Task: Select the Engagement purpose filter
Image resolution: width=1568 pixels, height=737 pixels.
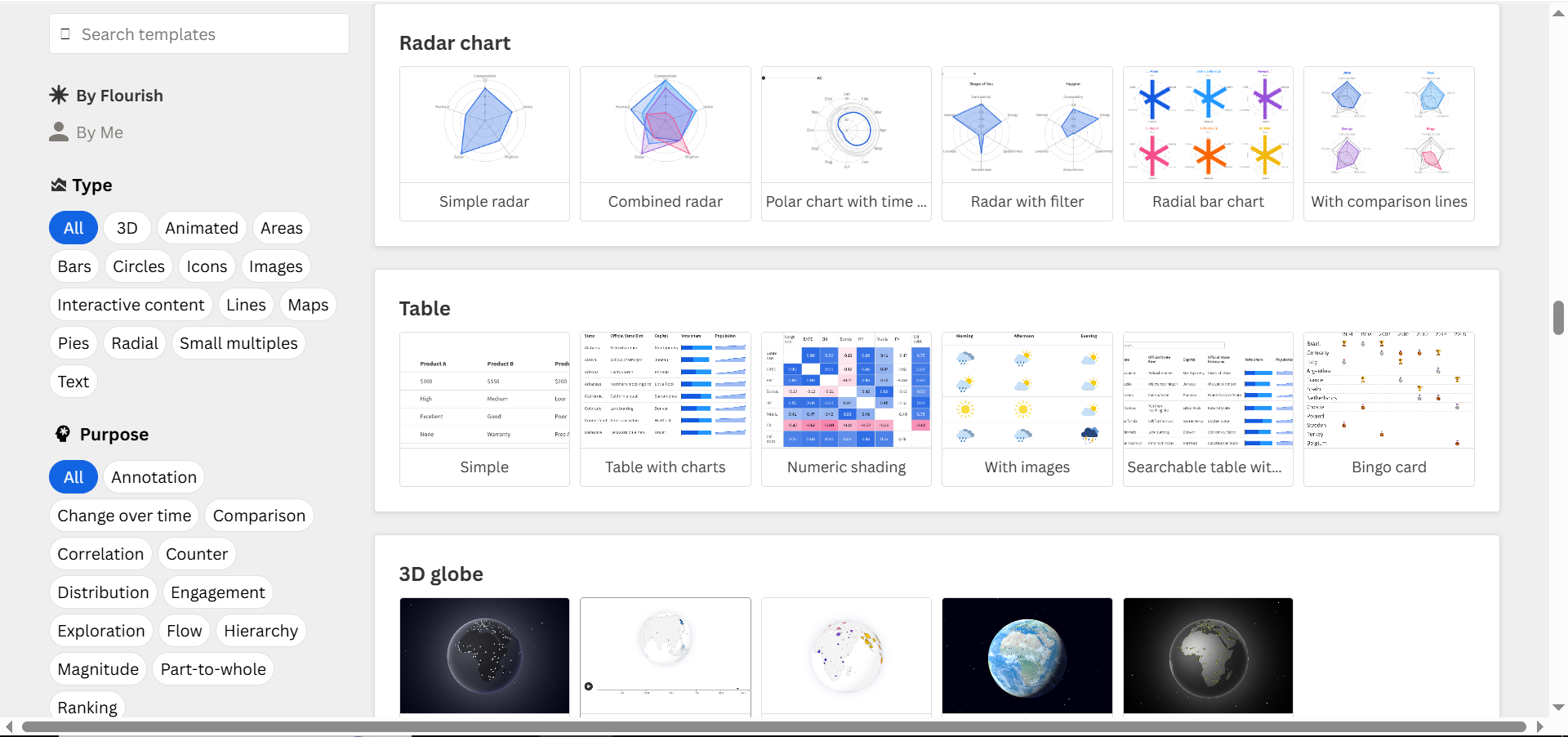Action: coord(218,592)
